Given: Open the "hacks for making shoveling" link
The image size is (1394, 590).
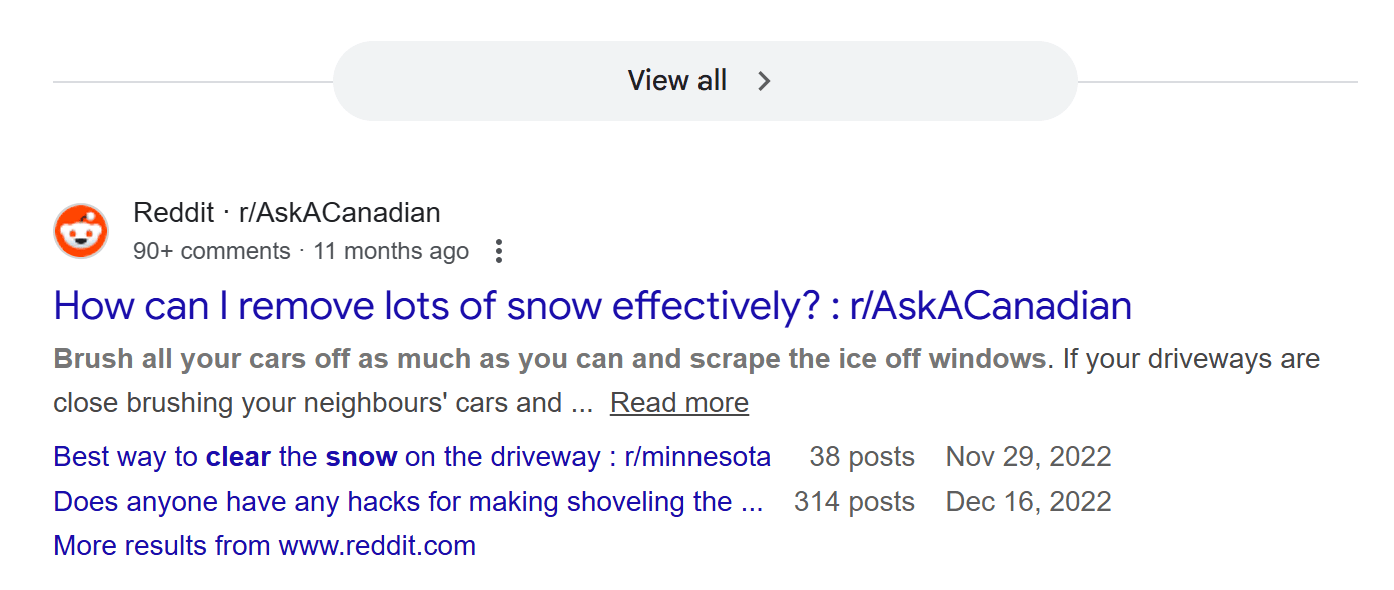Looking at the screenshot, I should pyautogui.click(x=408, y=501).
